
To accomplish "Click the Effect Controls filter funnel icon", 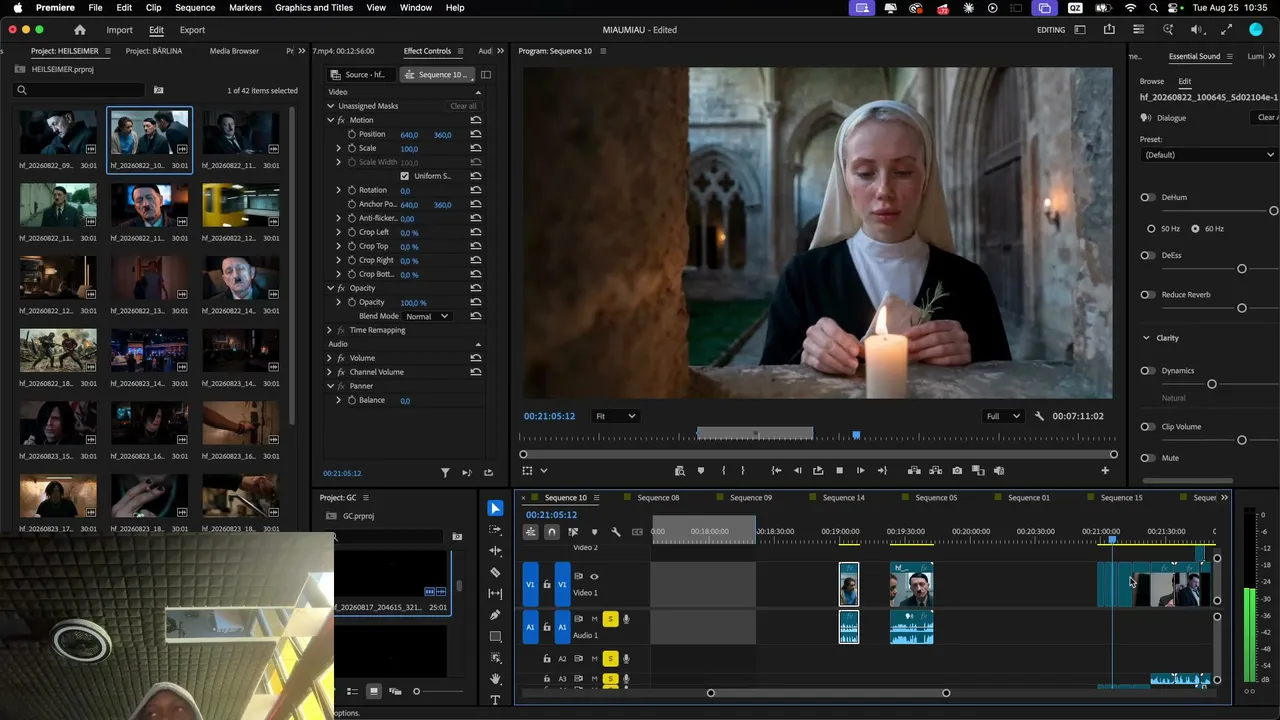I will click(x=446, y=473).
